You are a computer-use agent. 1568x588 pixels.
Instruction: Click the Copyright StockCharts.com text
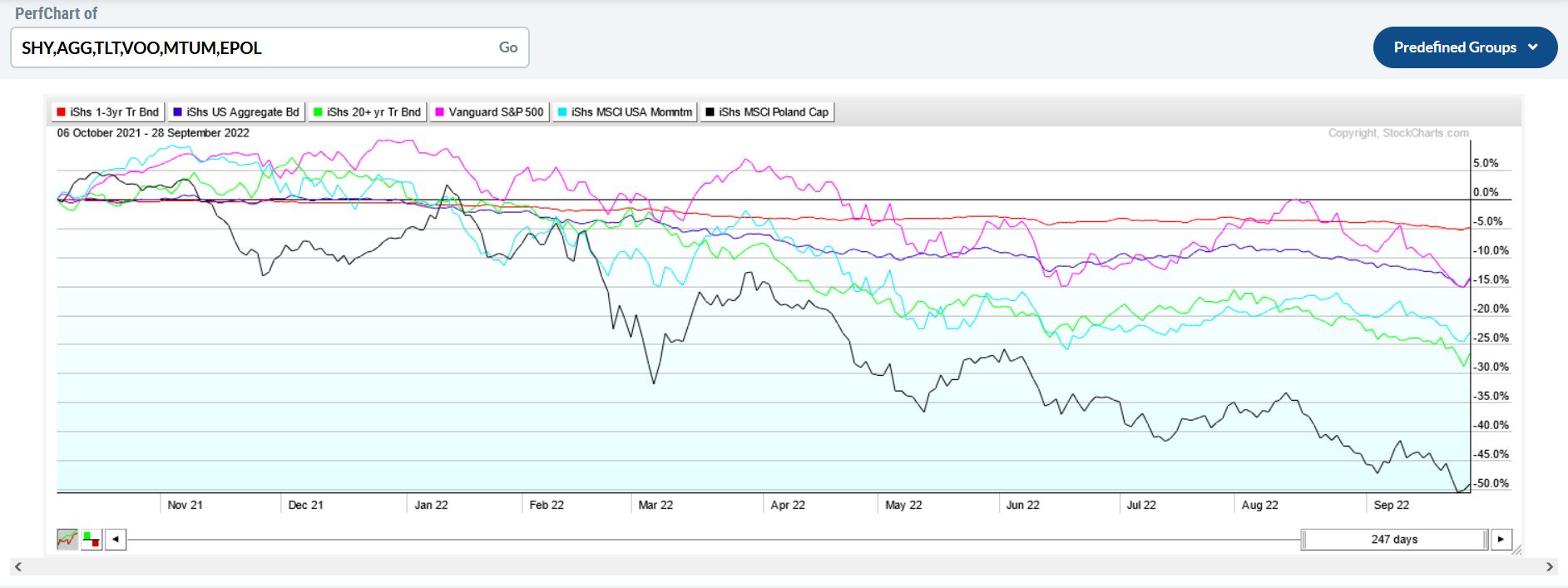point(1397,133)
